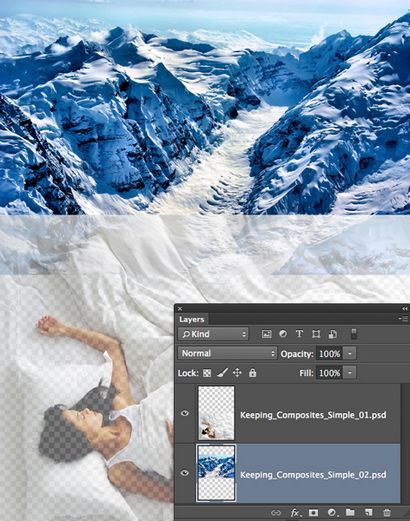
Task: Filter layers by pixel layer icon
Action: (x=266, y=334)
